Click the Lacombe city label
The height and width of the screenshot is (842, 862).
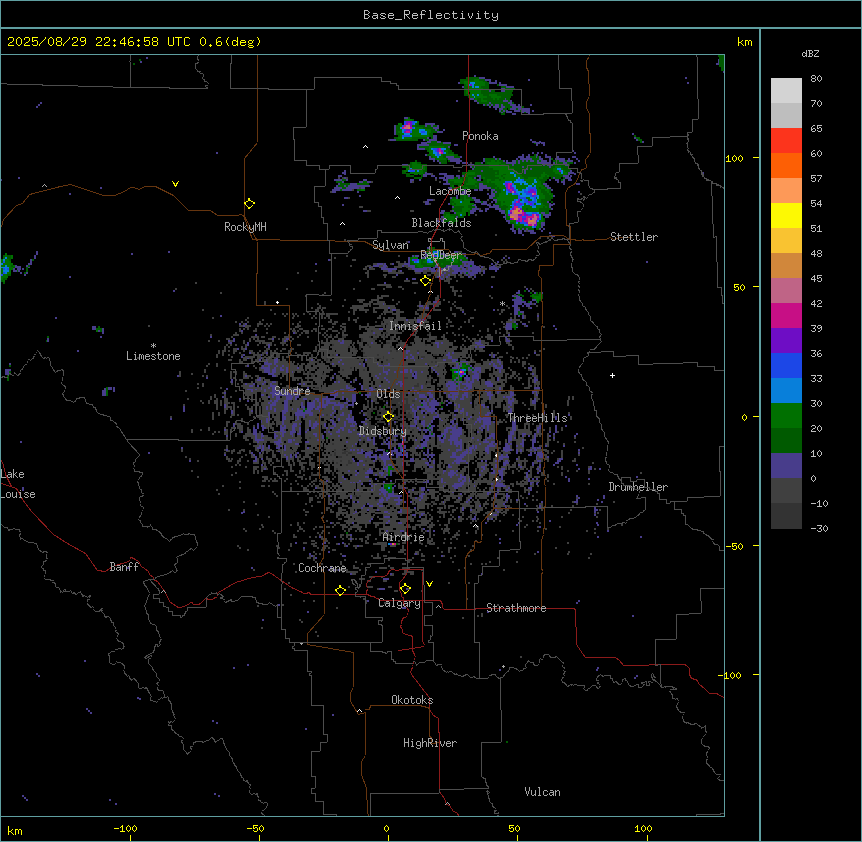450,191
